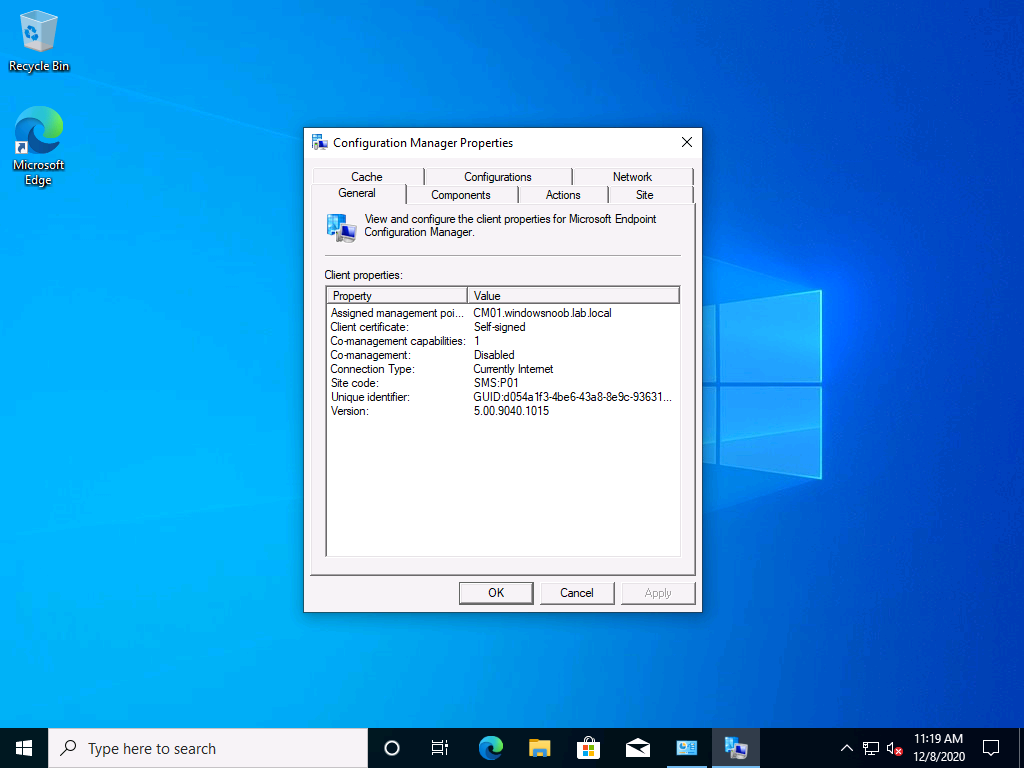
Task: Sort by the Value column header
Action: pos(573,296)
